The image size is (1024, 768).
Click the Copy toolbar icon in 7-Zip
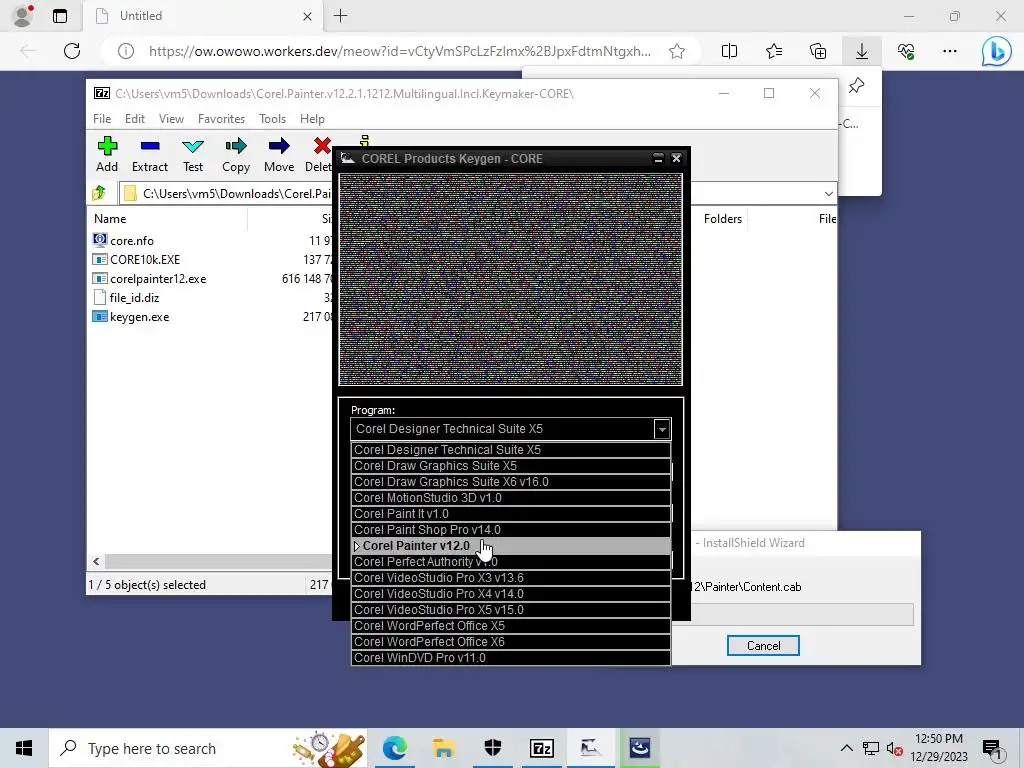tap(236, 155)
